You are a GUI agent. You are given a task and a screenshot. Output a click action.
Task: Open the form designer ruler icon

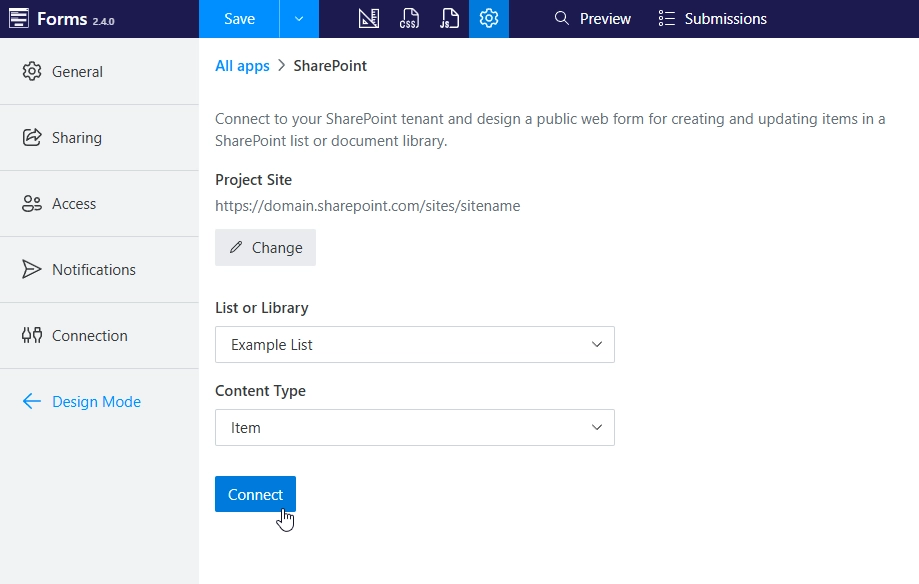point(369,19)
